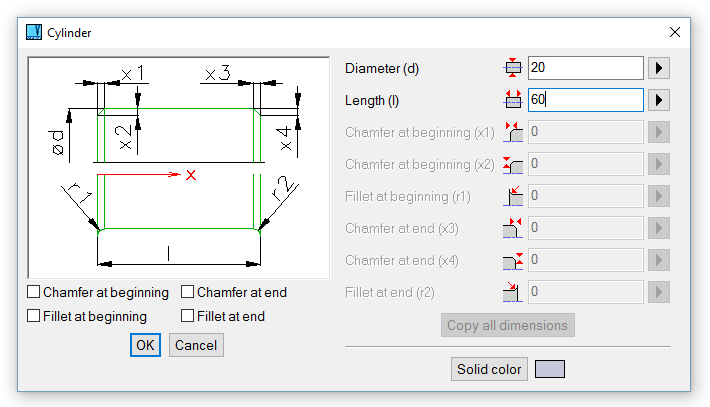Click the Cylinder dialog title bar icon
Viewport: 710px width, 407px height.
tap(34, 32)
